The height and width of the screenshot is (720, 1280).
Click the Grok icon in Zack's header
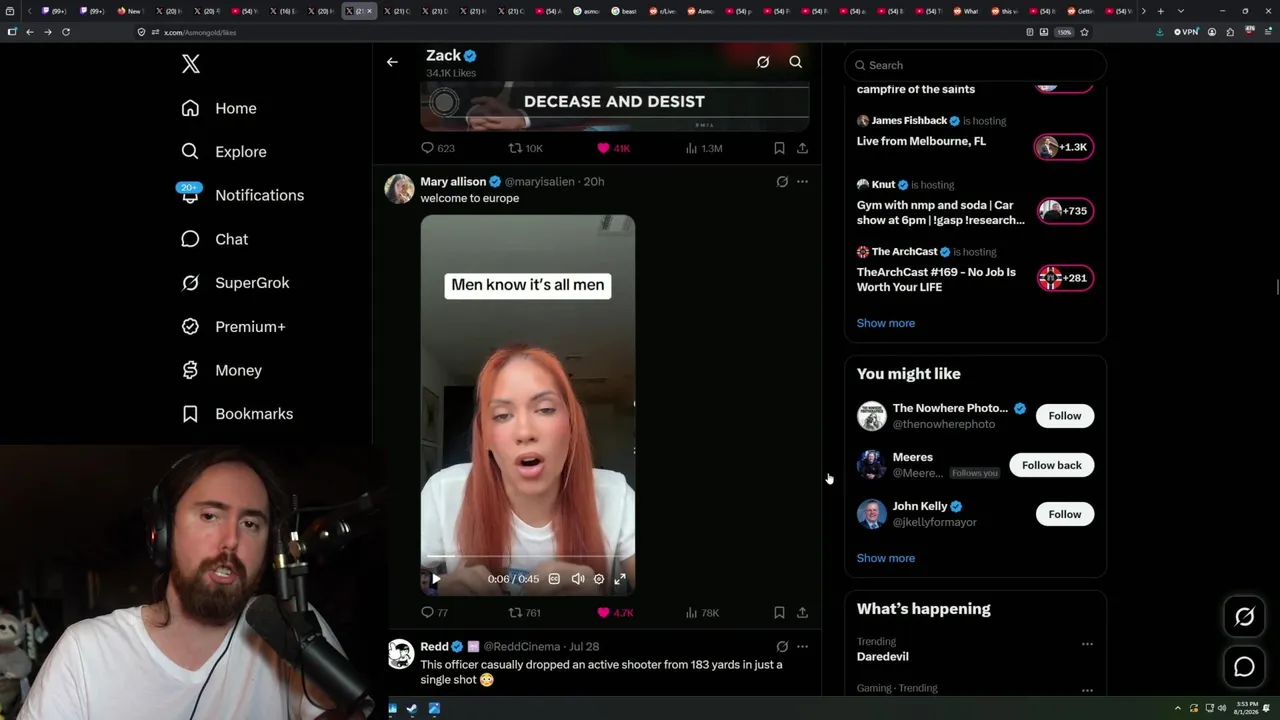pos(763,62)
